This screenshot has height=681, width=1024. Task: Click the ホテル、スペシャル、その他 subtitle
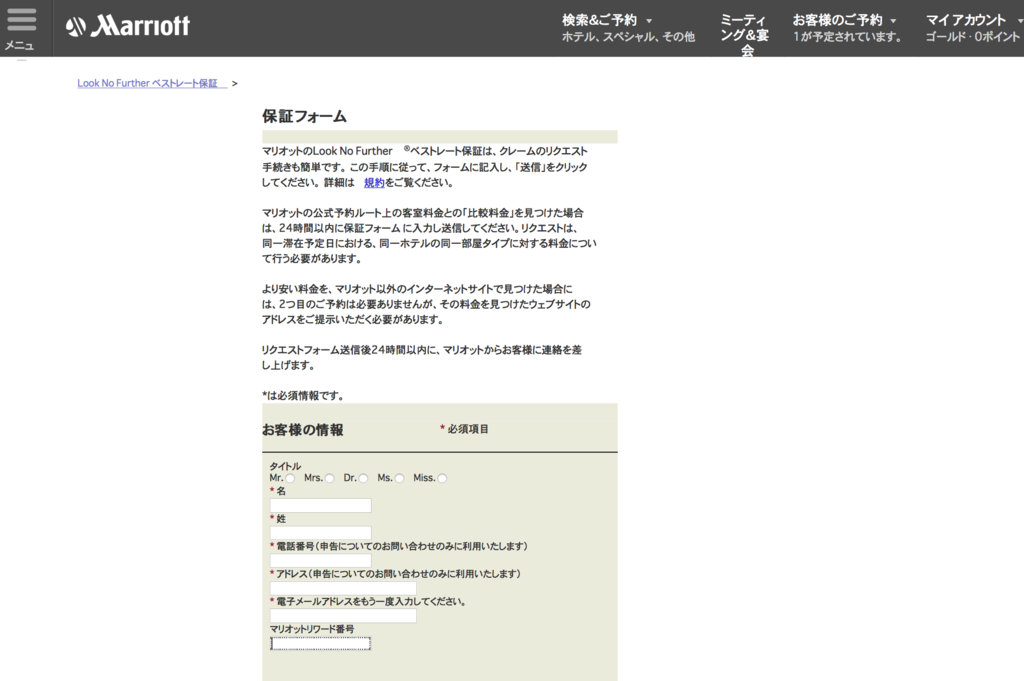point(628,37)
